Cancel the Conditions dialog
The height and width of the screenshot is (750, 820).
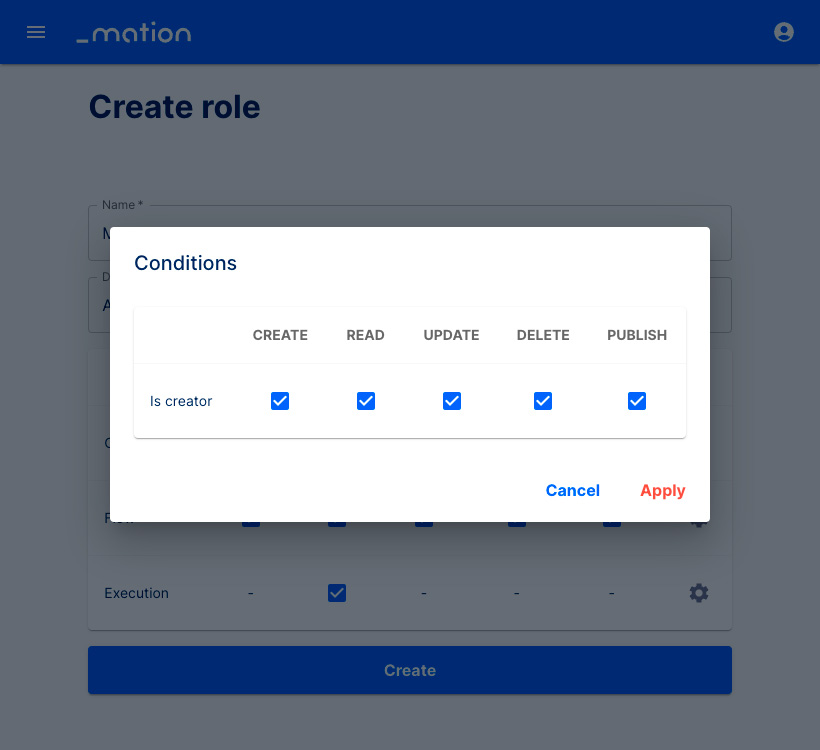click(x=573, y=491)
